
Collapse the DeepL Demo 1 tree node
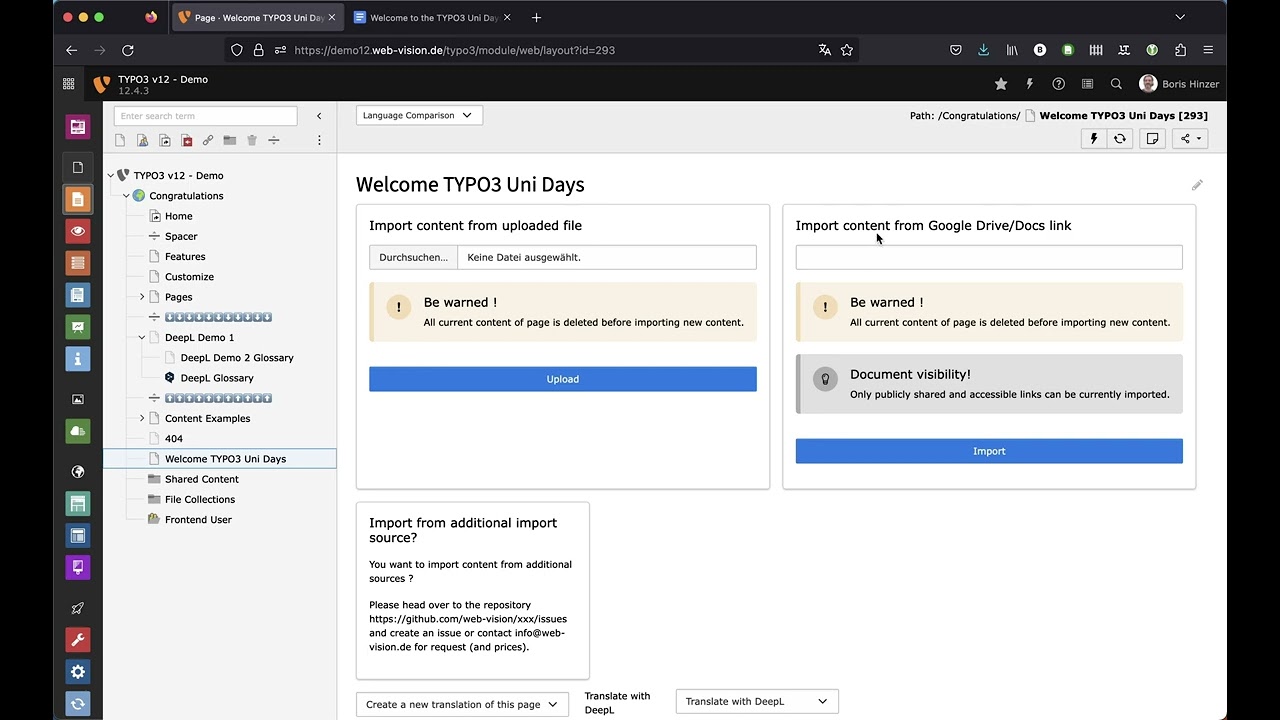(x=142, y=338)
